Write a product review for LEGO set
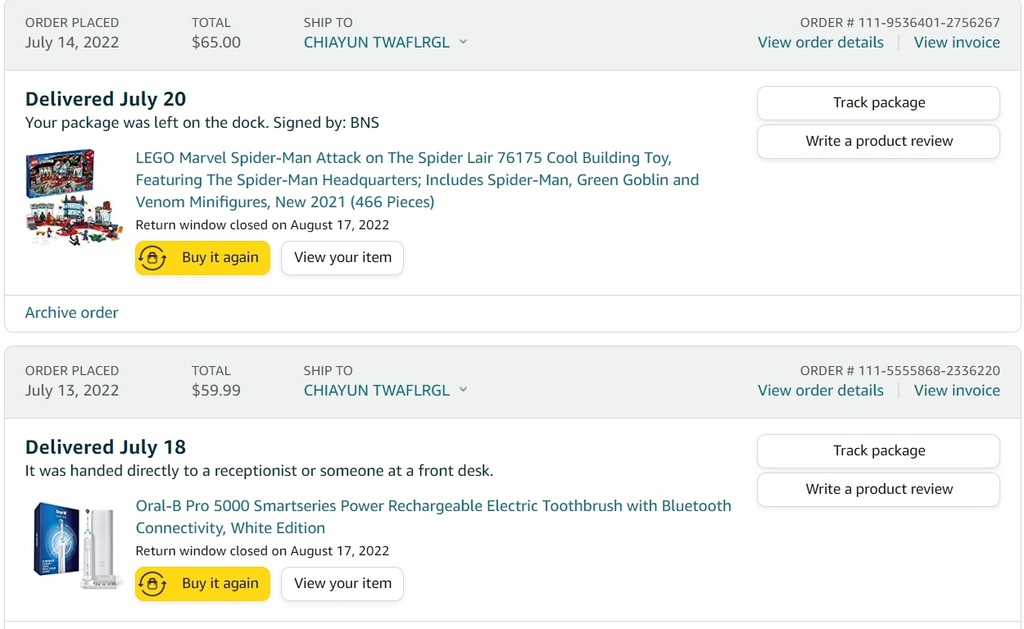The image size is (1024, 629). click(x=878, y=141)
